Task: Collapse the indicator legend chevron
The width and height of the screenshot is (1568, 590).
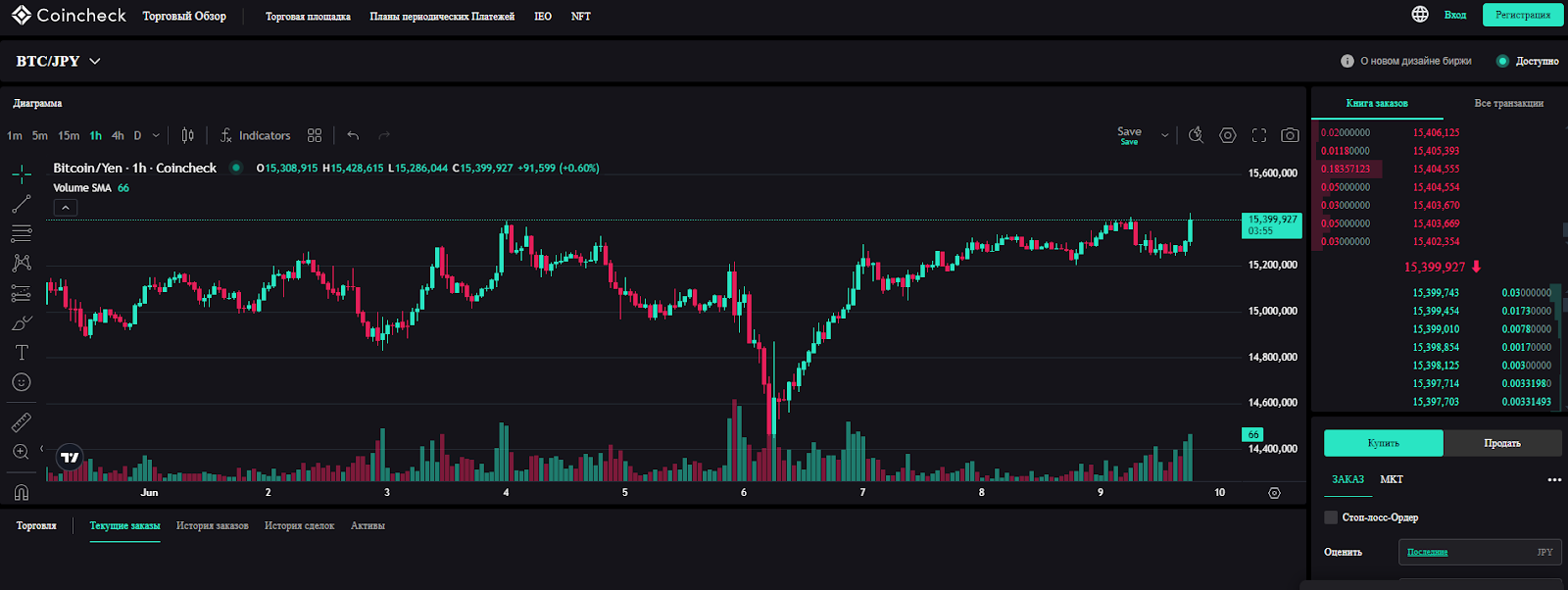Action: coord(65,208)
